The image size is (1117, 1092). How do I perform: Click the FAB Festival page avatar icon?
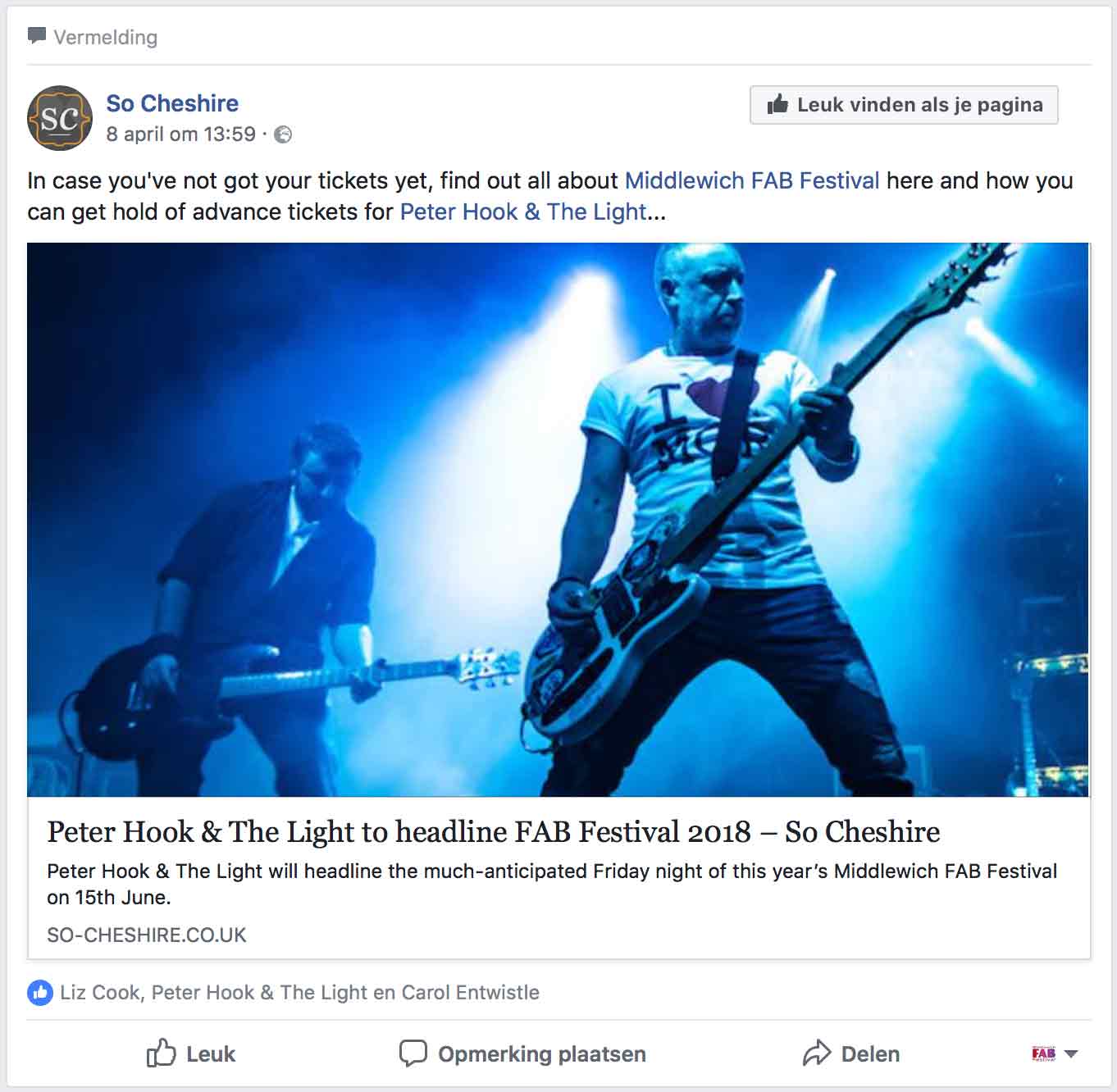1043,1053
